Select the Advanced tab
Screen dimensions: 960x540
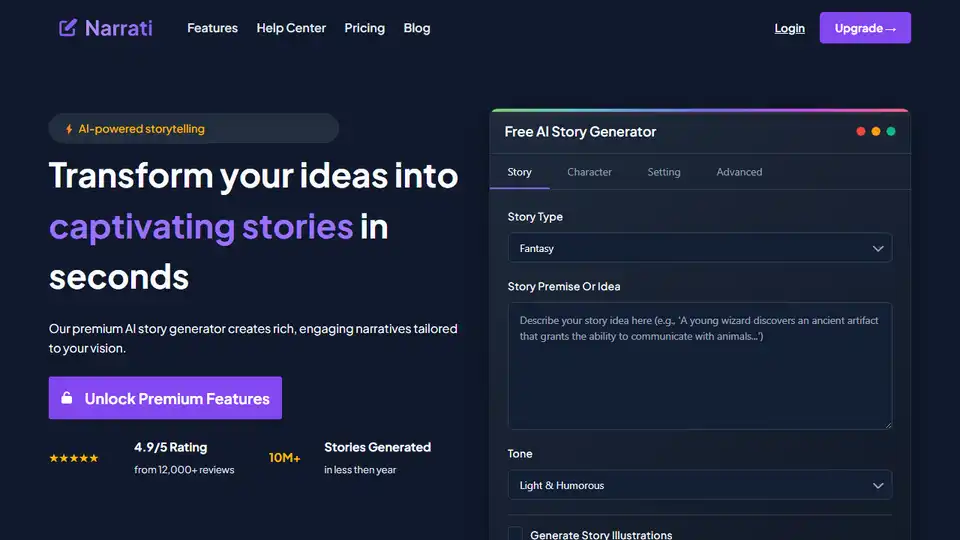pyautogui.click(x=739, y=172)
